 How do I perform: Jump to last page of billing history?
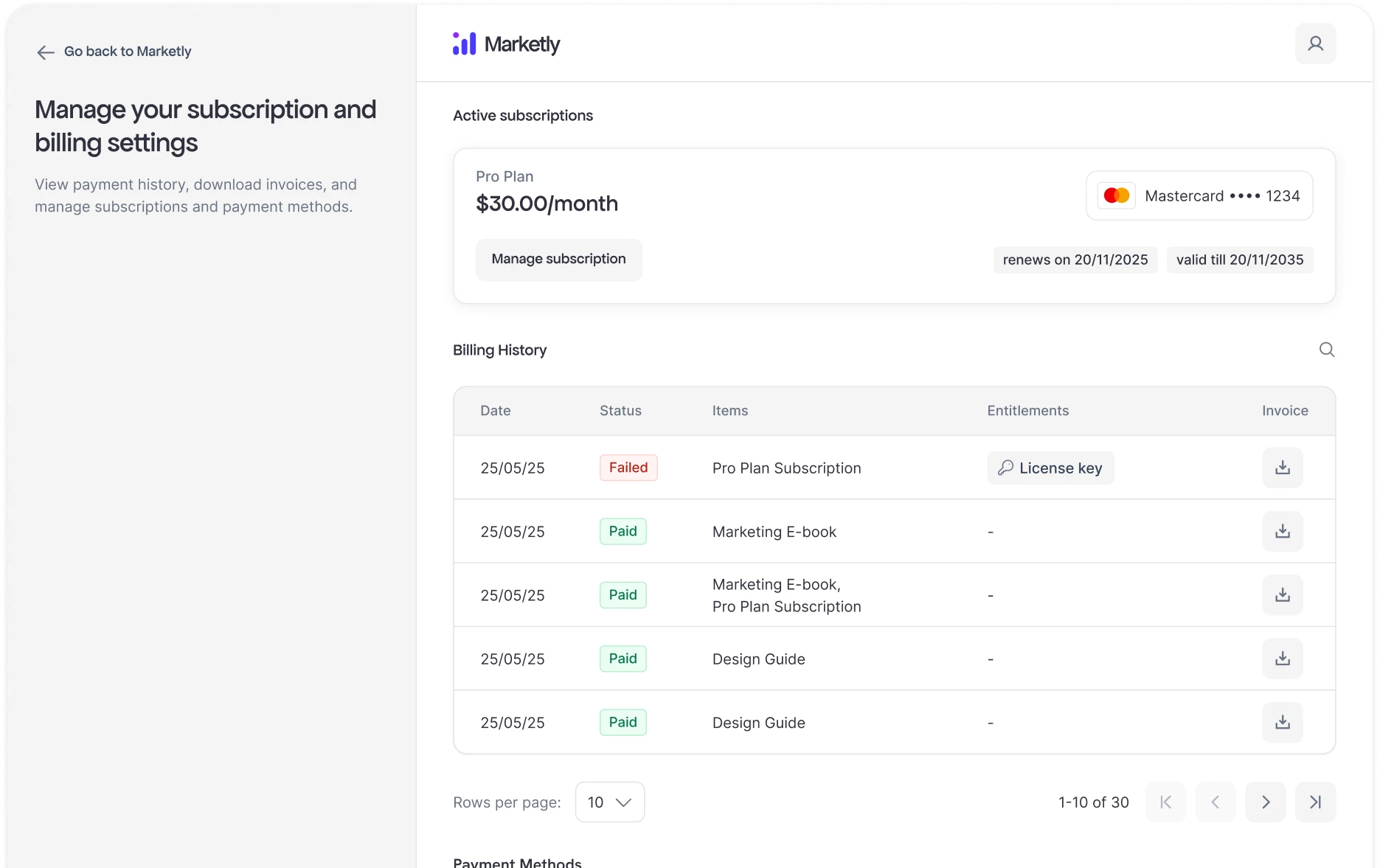click(1315, 802)
